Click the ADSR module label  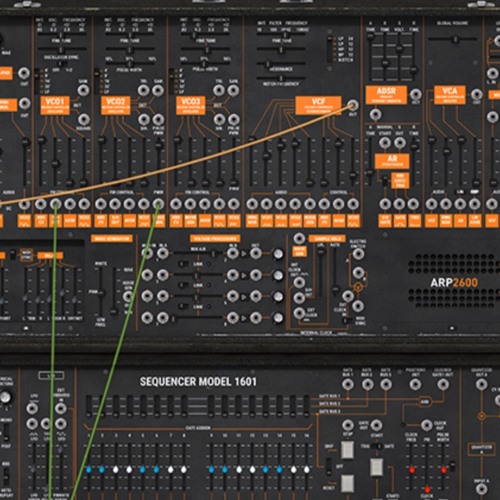pyautogui.click(x=386, y=95)
